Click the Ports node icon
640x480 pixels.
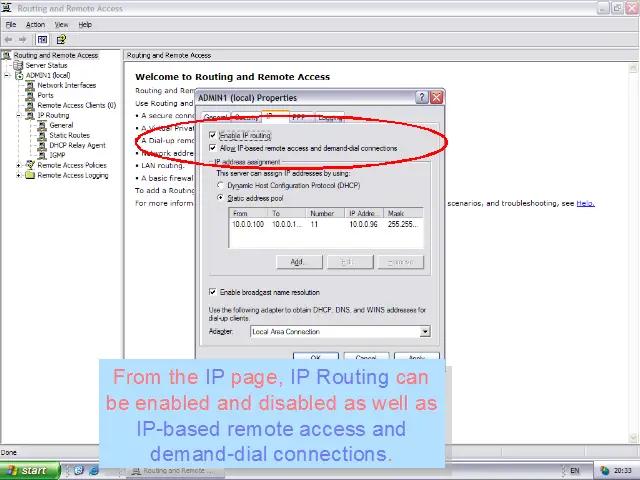pyautogui.click(x=30, y=96)
